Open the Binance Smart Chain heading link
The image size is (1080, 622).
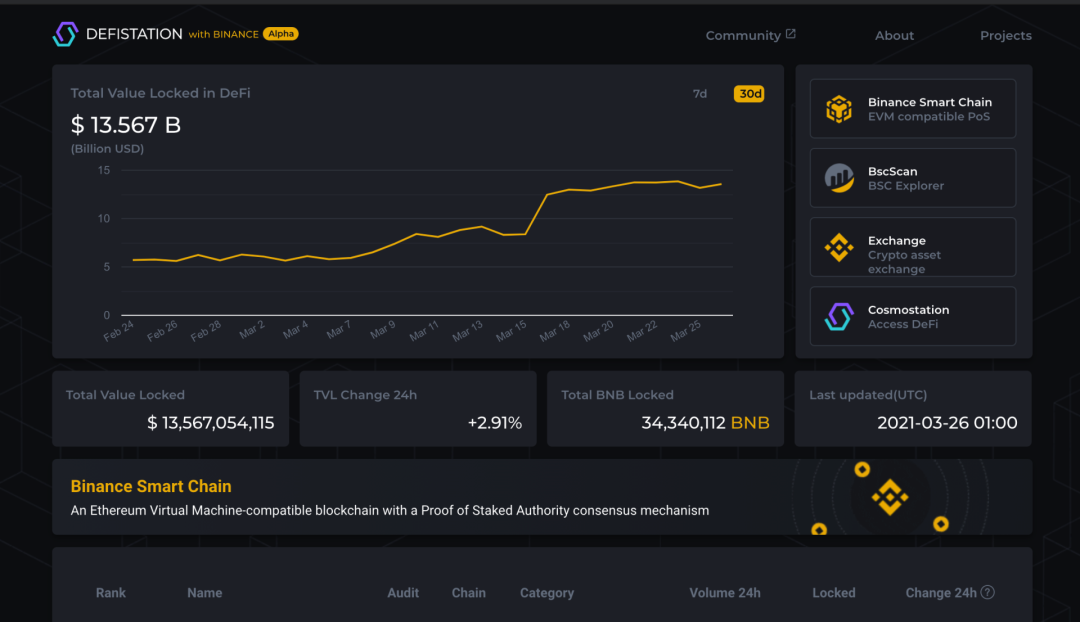[151, 486]
